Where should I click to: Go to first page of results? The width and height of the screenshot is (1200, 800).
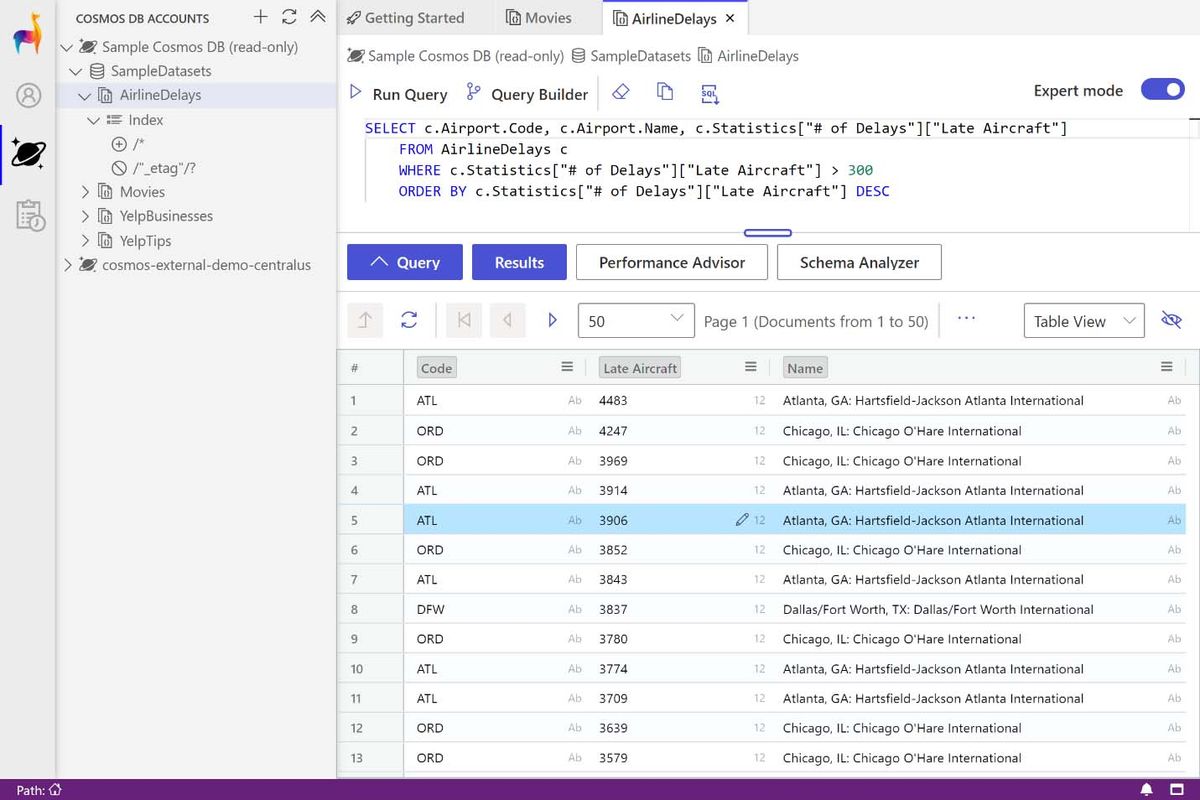(464, 320)
